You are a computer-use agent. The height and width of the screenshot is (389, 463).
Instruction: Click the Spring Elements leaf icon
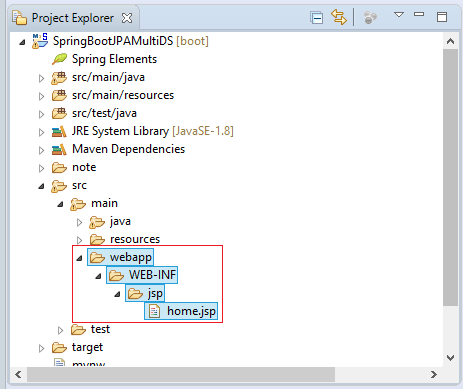coord(60,59)
